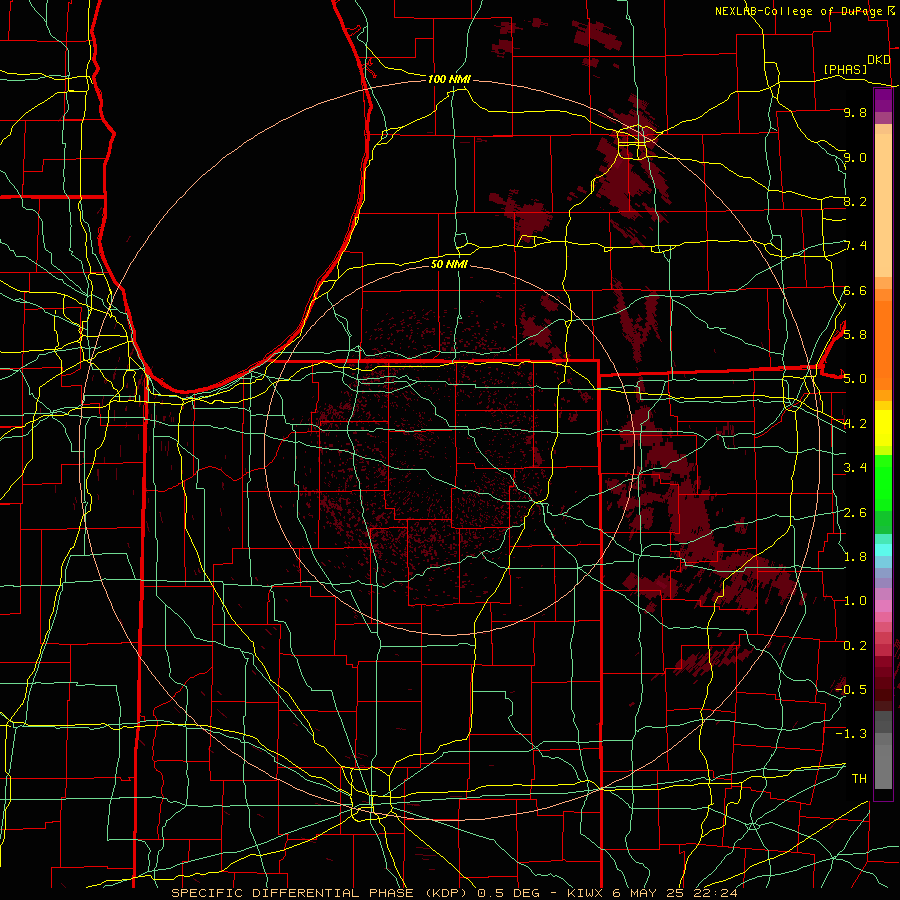Click the 22:24 timestamp in caption

pyautogui.click(x=718, y=893)
